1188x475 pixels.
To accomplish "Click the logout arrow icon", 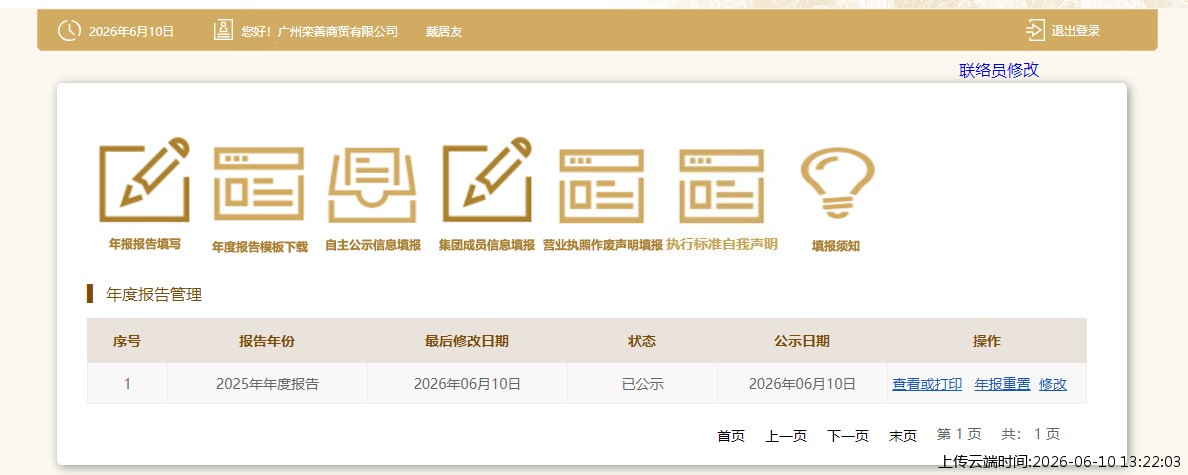I will click(x=1035, y=30).
